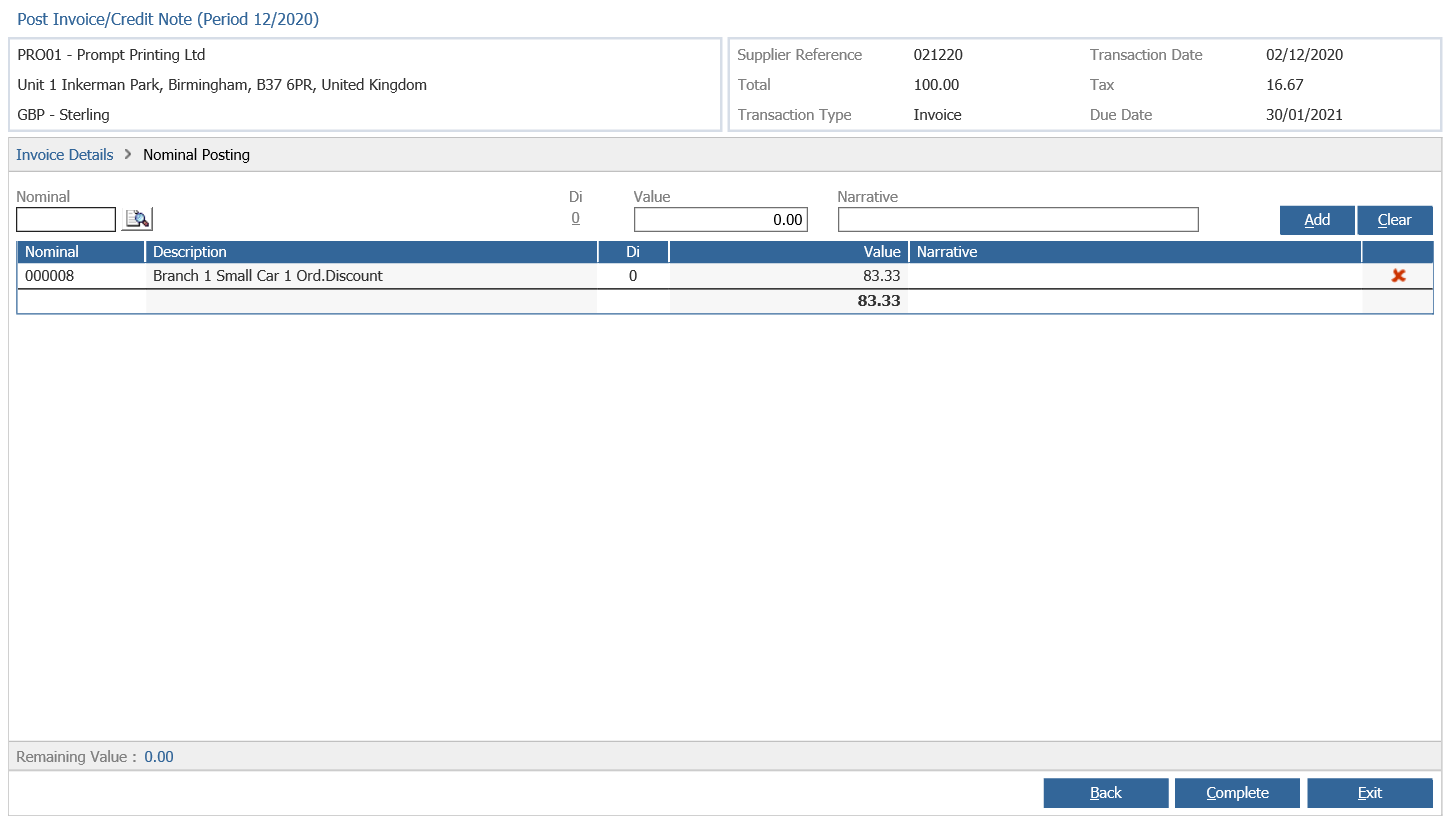Click the Value input field showing 0.00
Image resolution: width=1446 pixels, height=821 pixels.
click(x=720, y=219)
